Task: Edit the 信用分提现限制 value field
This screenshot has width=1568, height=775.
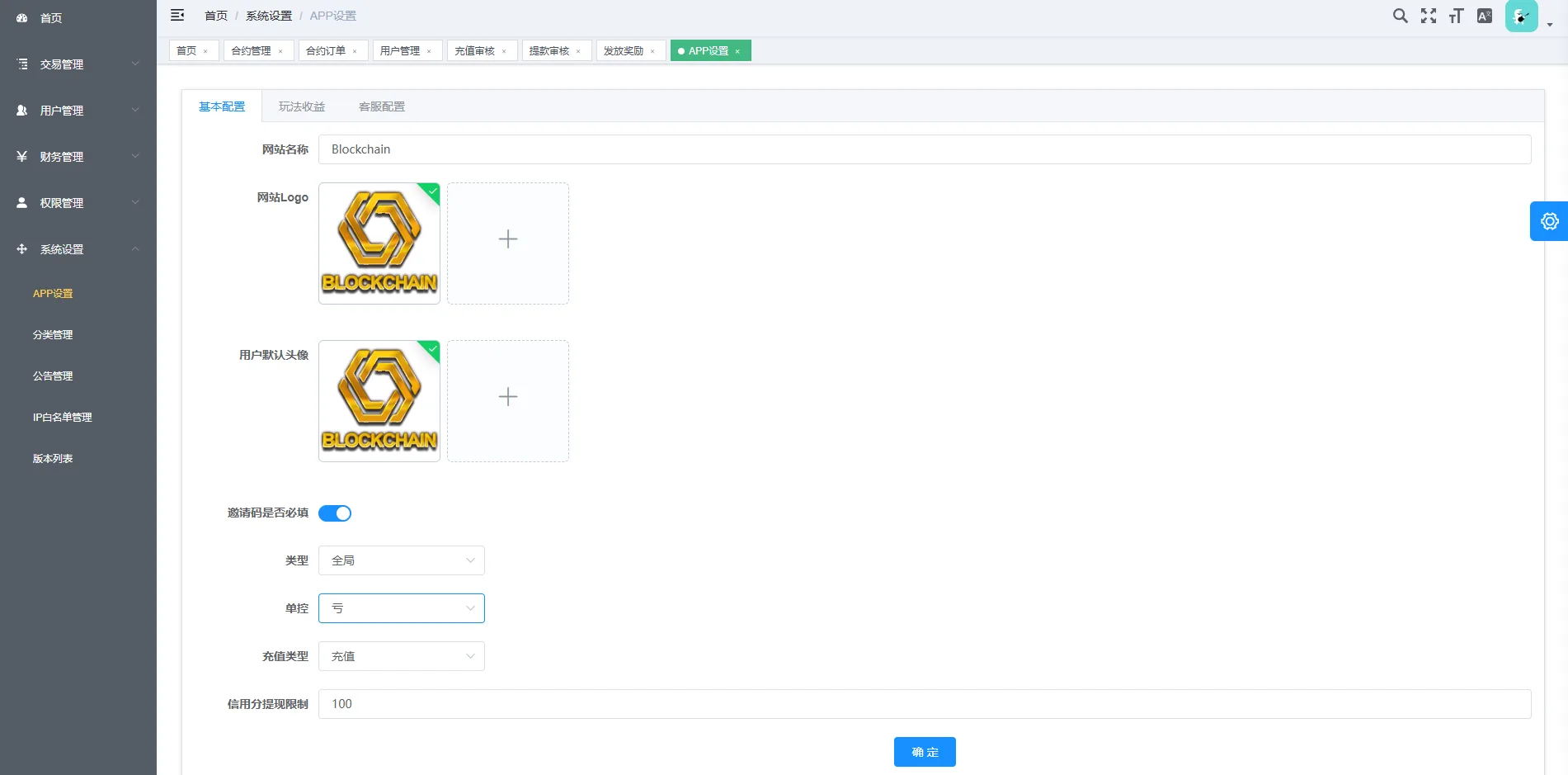Action: coord(577,704)
